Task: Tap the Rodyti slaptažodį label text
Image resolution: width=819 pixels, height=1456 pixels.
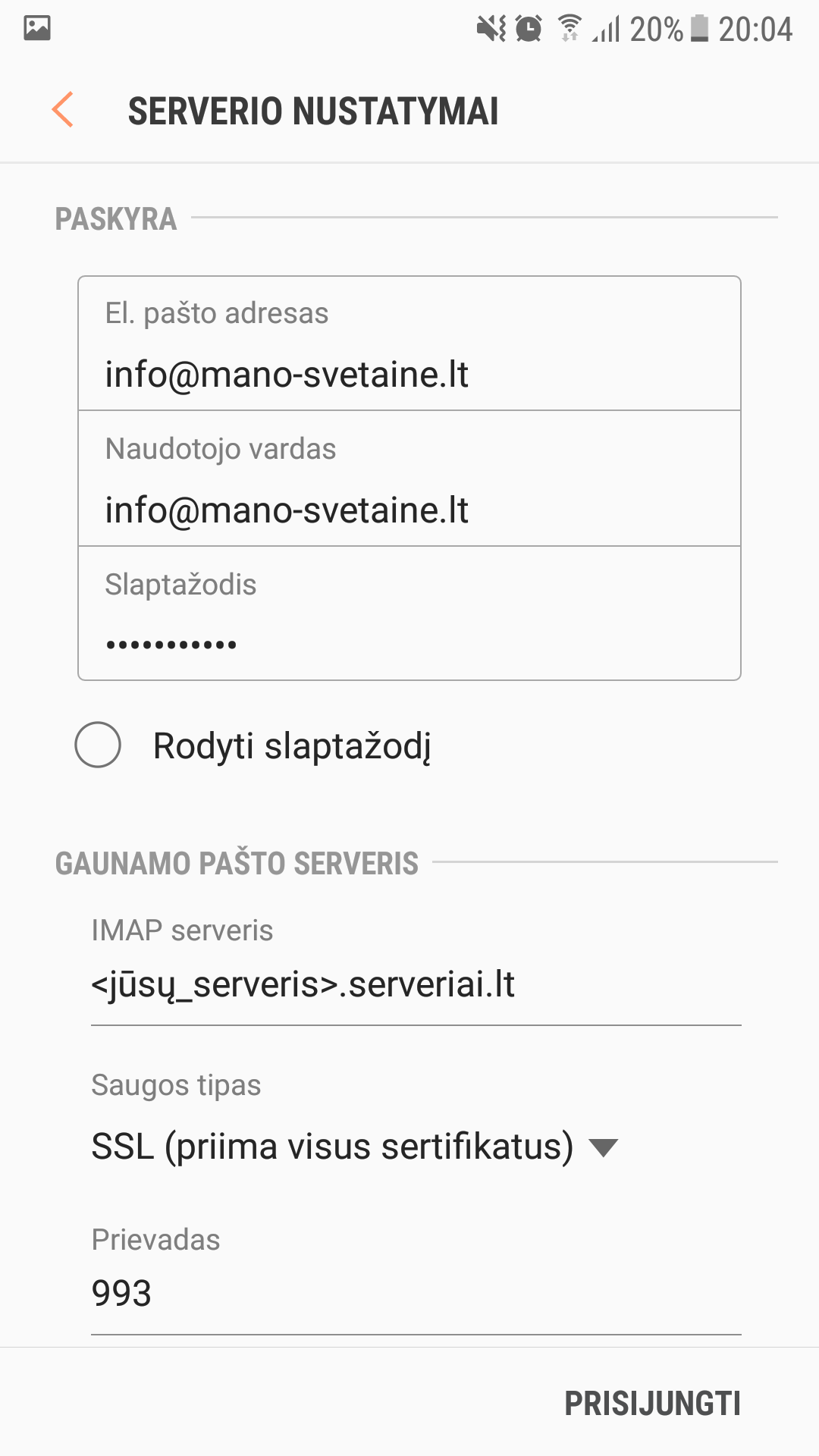Action: [x=292, y=746]
